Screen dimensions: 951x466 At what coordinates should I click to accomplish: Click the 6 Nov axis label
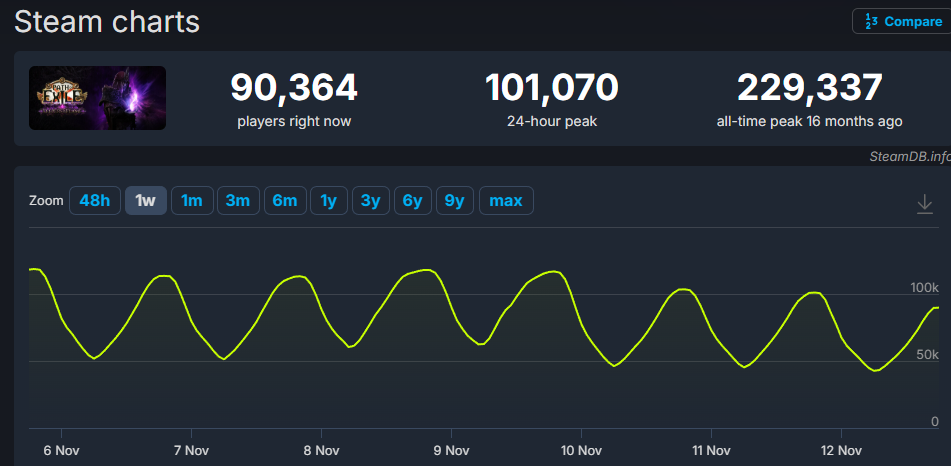pos(62,451)
